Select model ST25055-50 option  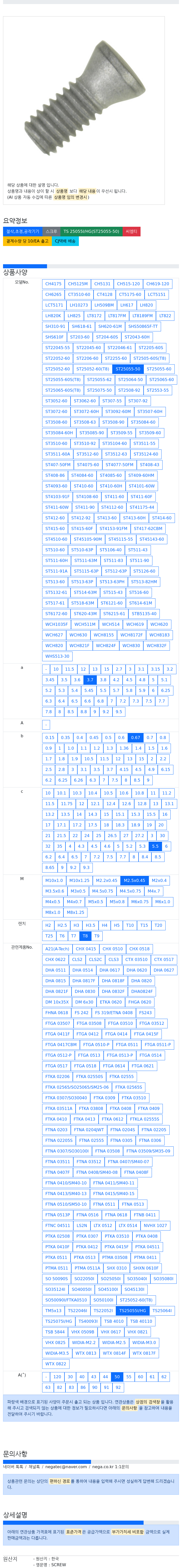pyautogui.click(x=128, y=369)
